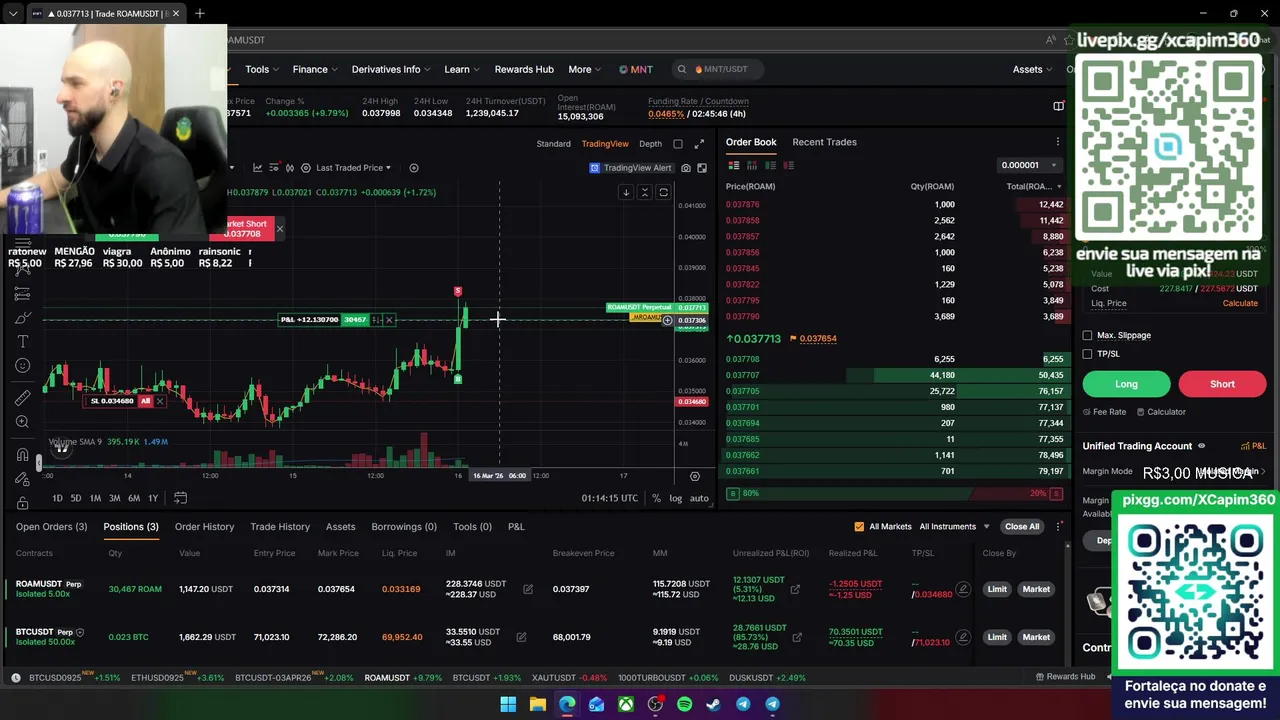Toggle percent scale on chart

click(656, 498)
